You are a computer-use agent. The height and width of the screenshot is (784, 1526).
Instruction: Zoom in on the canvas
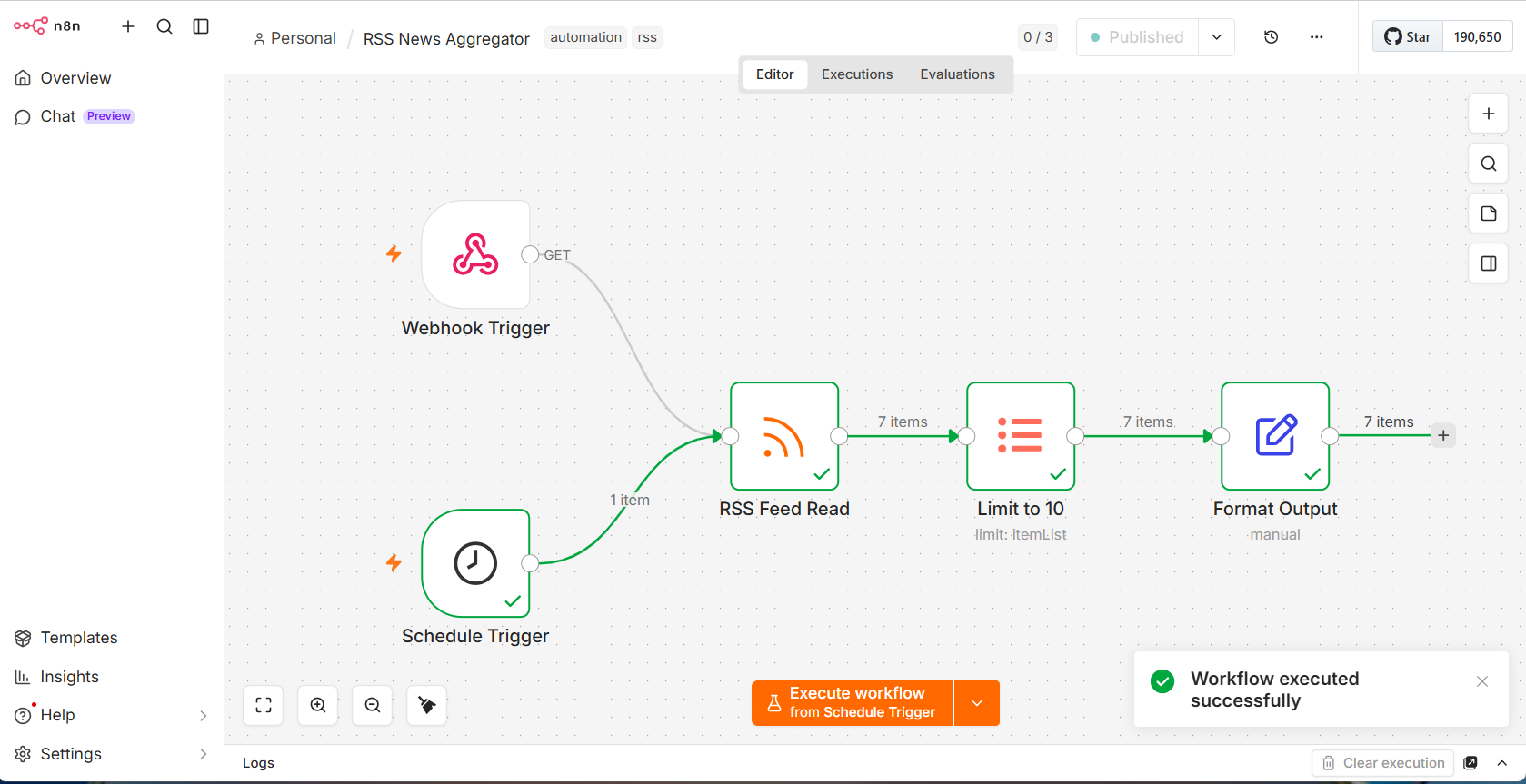[x=318, y=705]
